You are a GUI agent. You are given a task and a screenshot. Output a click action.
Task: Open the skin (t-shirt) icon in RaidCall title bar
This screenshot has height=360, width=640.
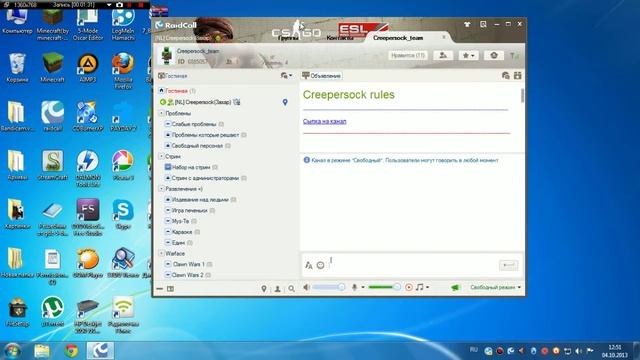point(467,24)
